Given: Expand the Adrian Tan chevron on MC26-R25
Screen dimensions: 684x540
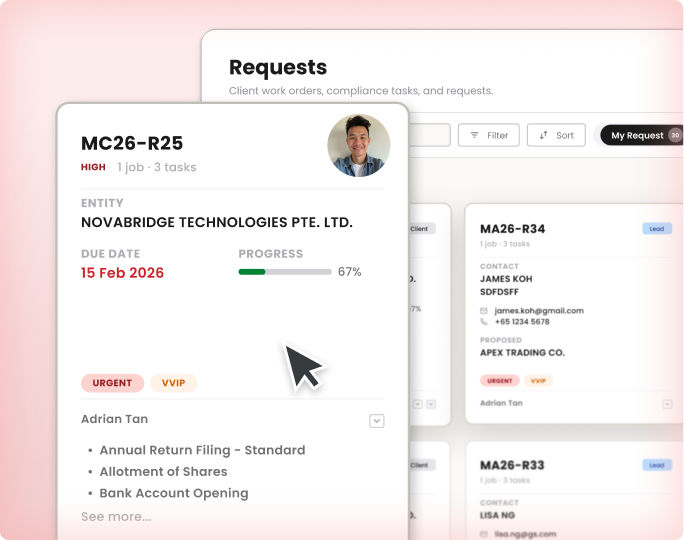Looking at the screenshot, I should point(377,421).
